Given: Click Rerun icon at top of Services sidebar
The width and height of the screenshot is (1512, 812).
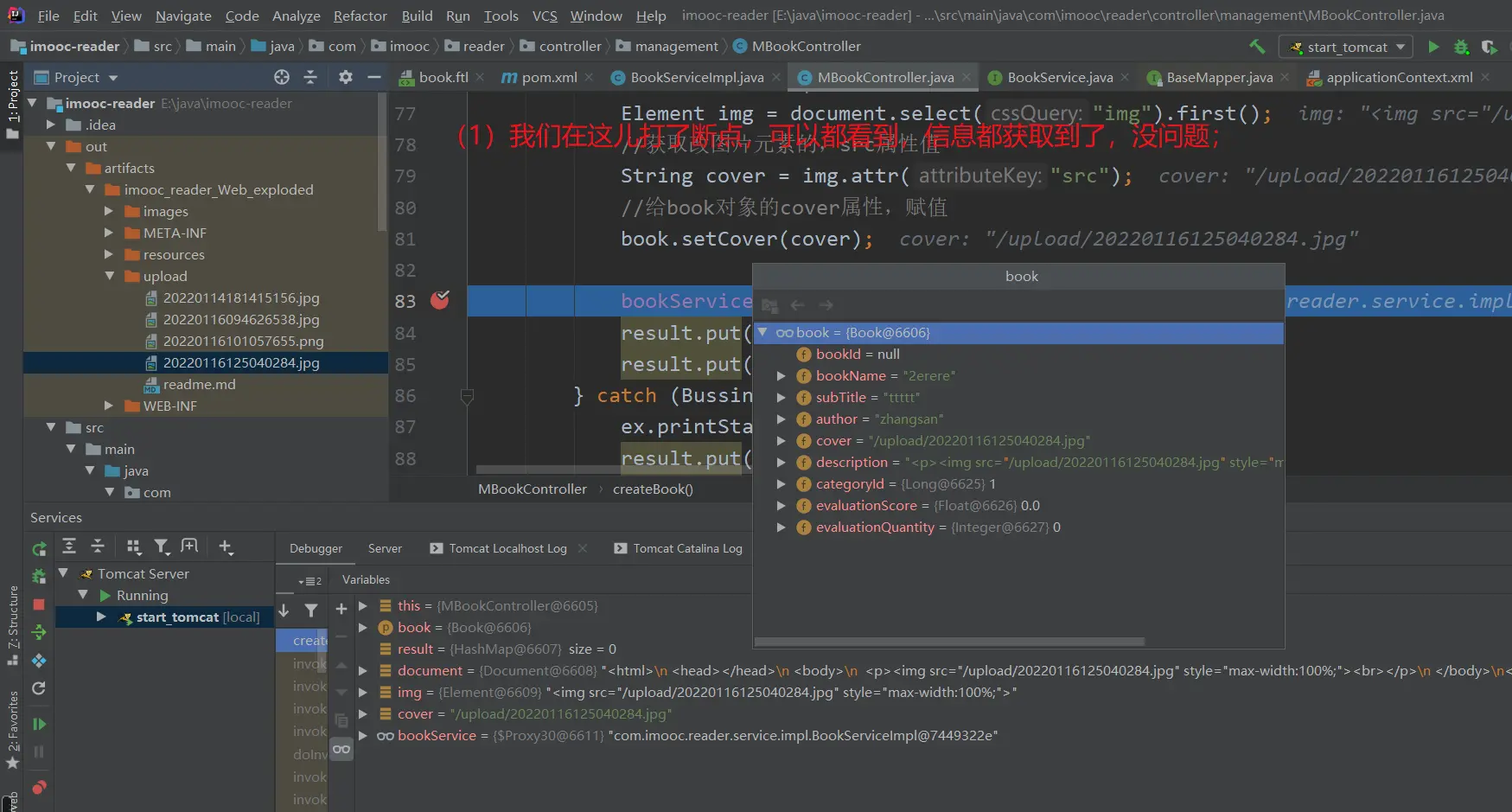Looking at the screenshot, I should [x=39, y=548].
